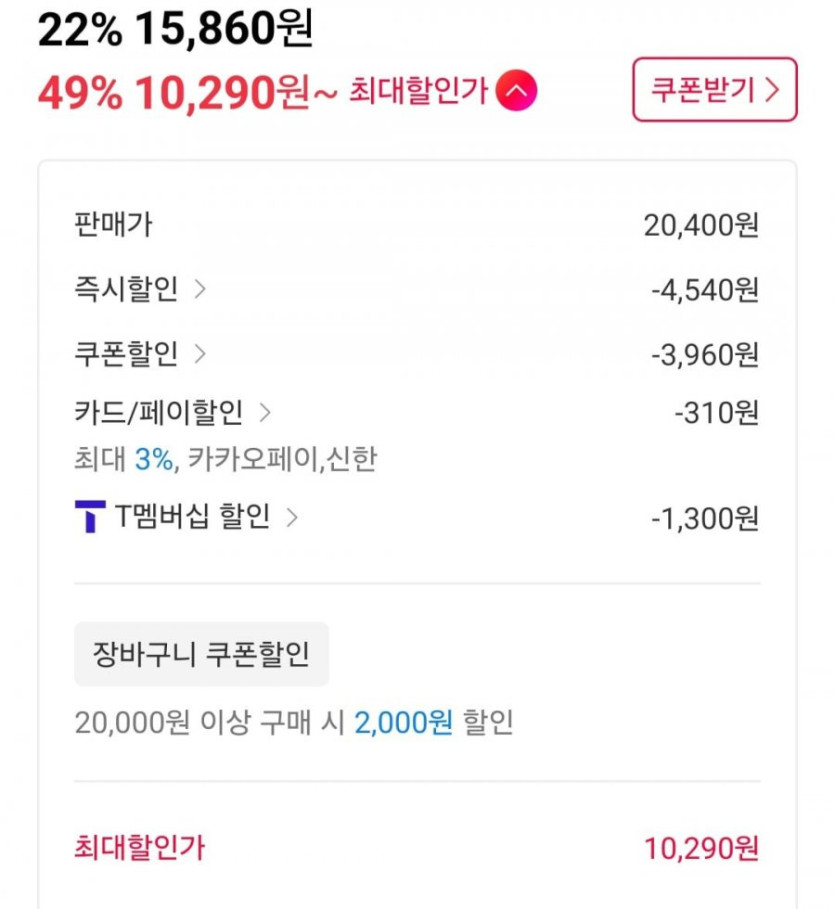Click the 쿠폰받기 button
The width and height of the screenshot is (835, 909).
click(x=714, y=90)
